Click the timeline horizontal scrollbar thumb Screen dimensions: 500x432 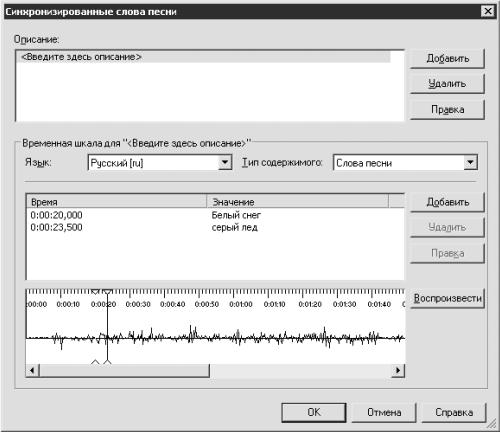[124, 370]
